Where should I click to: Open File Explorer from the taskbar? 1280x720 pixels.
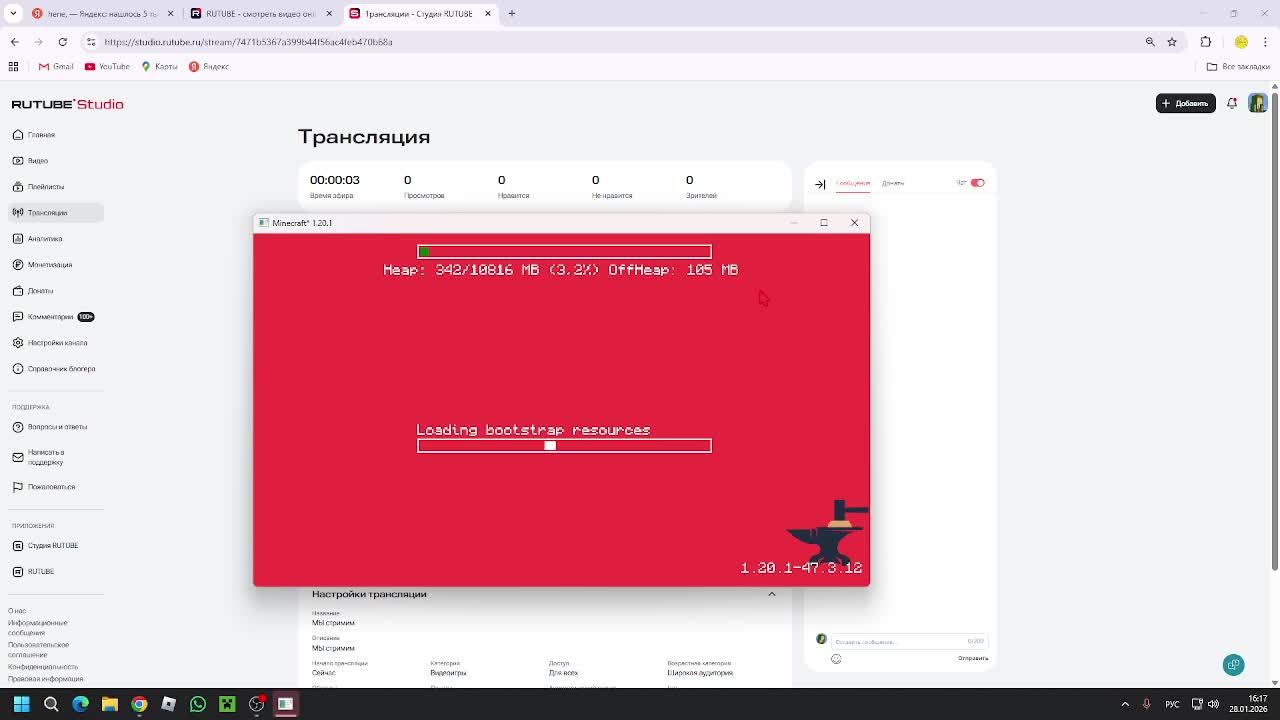110,704
